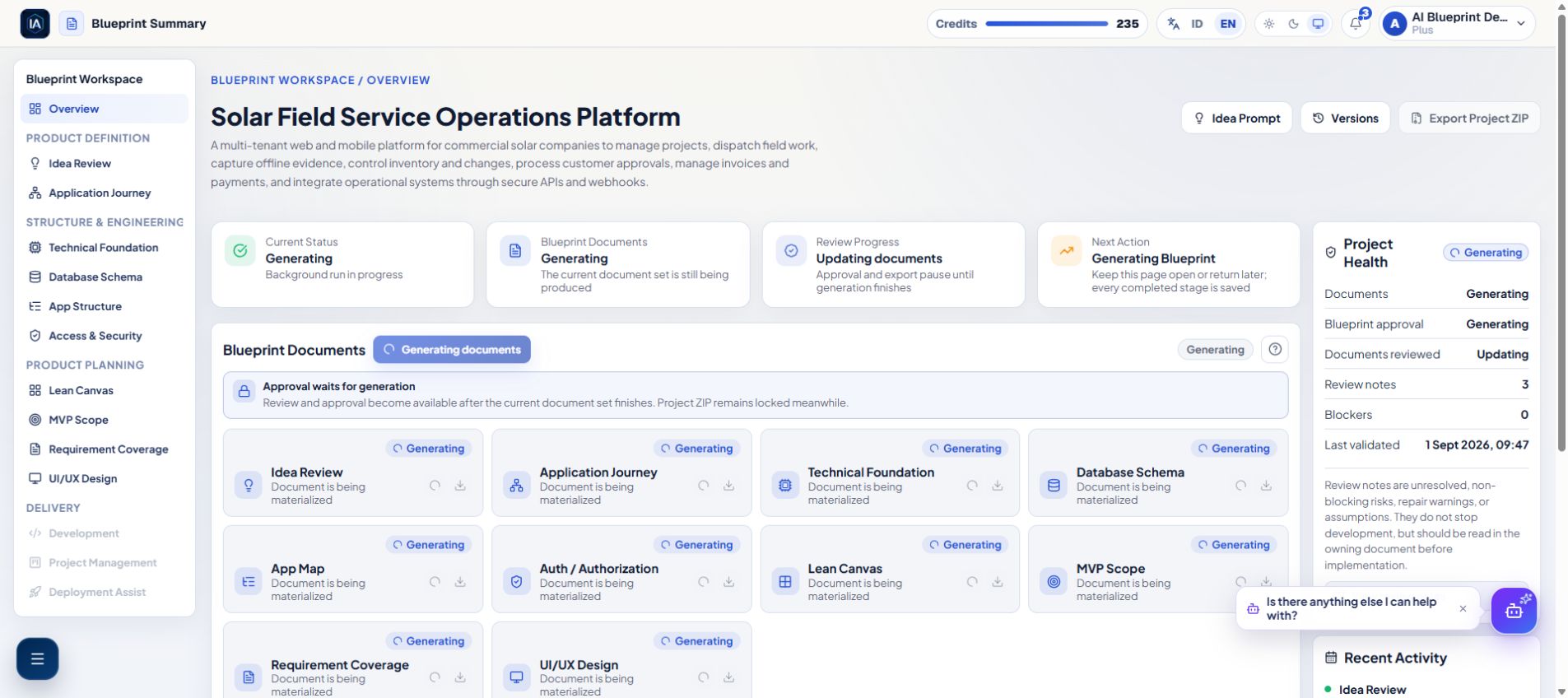Select dark theme moon icon

1293,24
